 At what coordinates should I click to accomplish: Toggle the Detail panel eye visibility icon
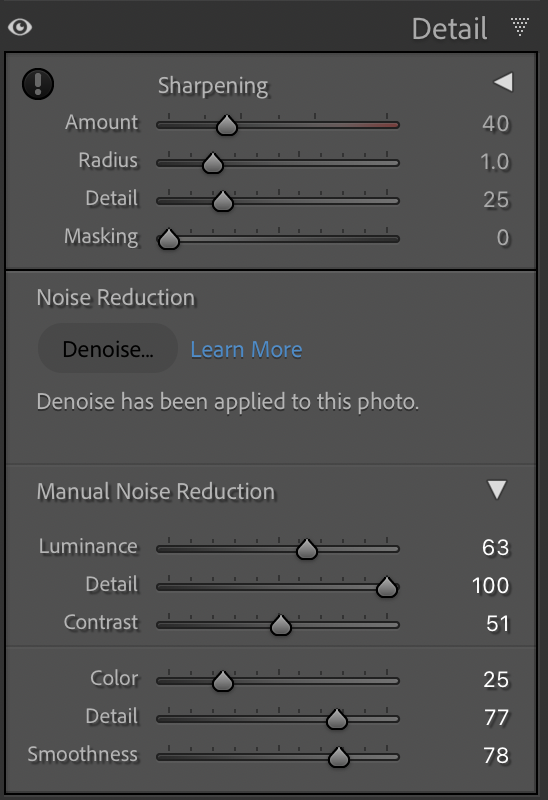20,27
